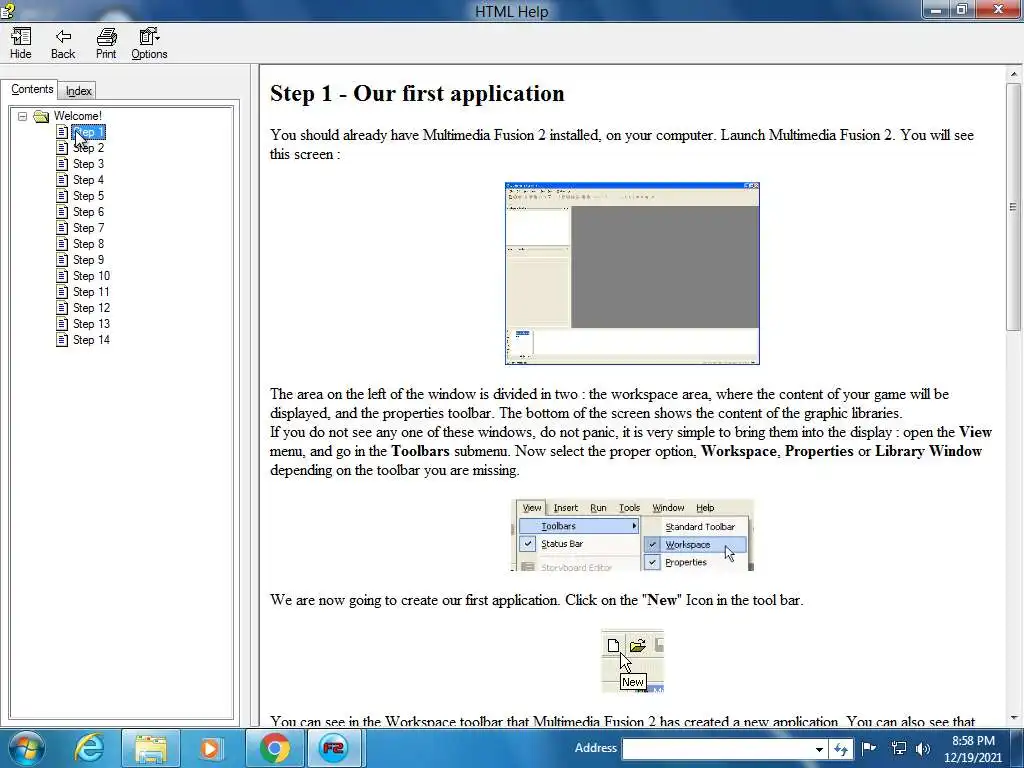Screen dimensions: 1024x768
Task: Switch to Multimedia Fusion 2 taskbar button
Action: [333, 748]
